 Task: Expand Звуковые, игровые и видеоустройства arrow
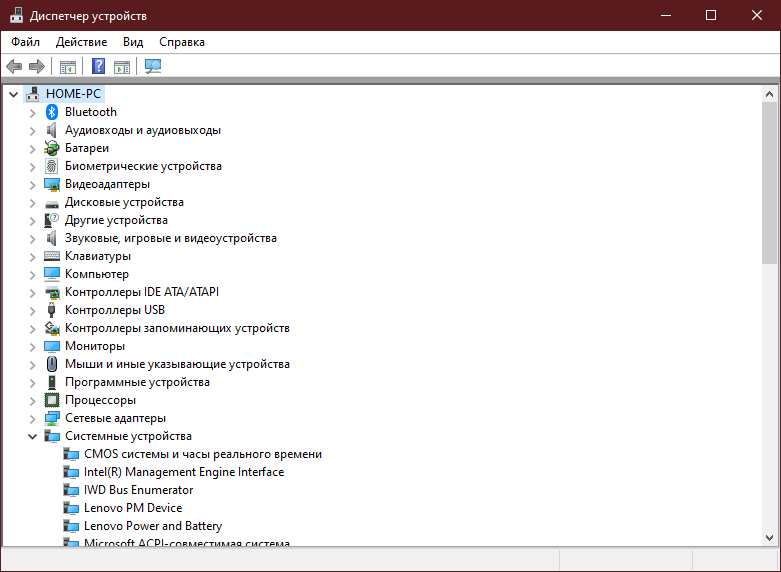[32, 239]
